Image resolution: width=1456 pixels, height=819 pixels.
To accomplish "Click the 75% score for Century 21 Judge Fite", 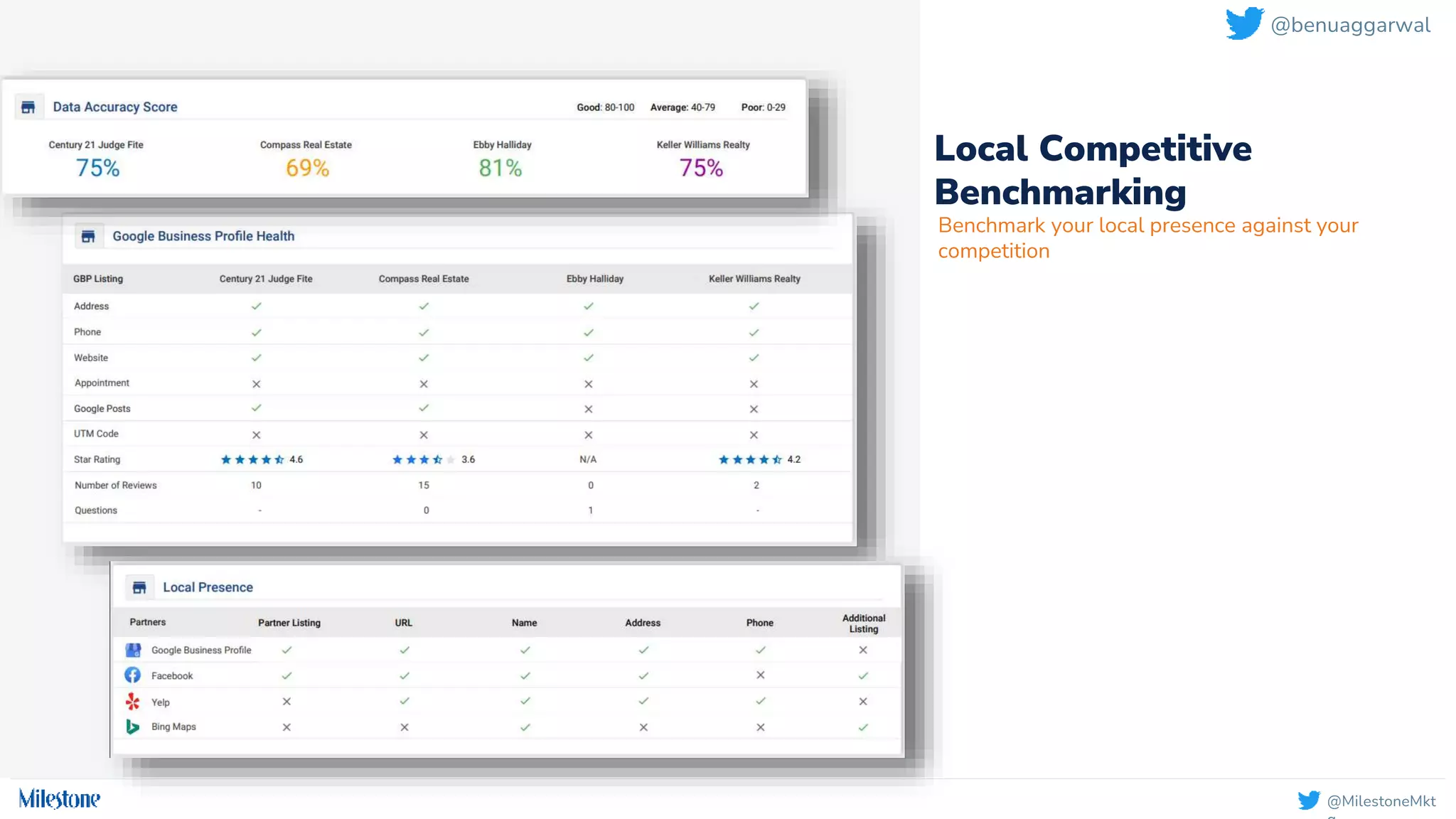I will [x=98, y=168].
